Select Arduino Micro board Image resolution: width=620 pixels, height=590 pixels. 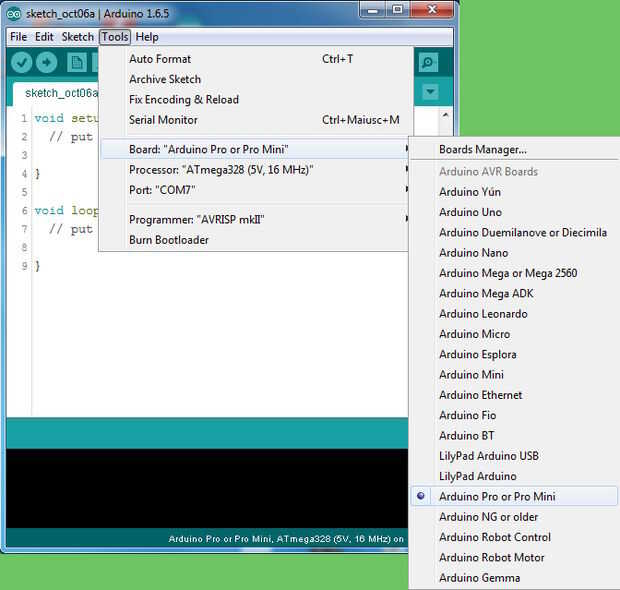coord(514,334)
